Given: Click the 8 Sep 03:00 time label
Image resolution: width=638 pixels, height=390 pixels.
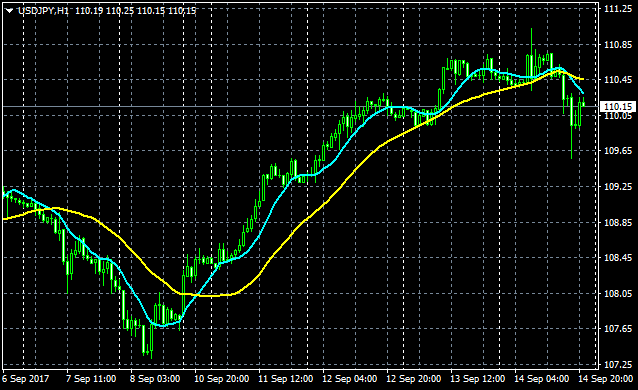Looking at the screenshot, I should (x=155, y=379).
